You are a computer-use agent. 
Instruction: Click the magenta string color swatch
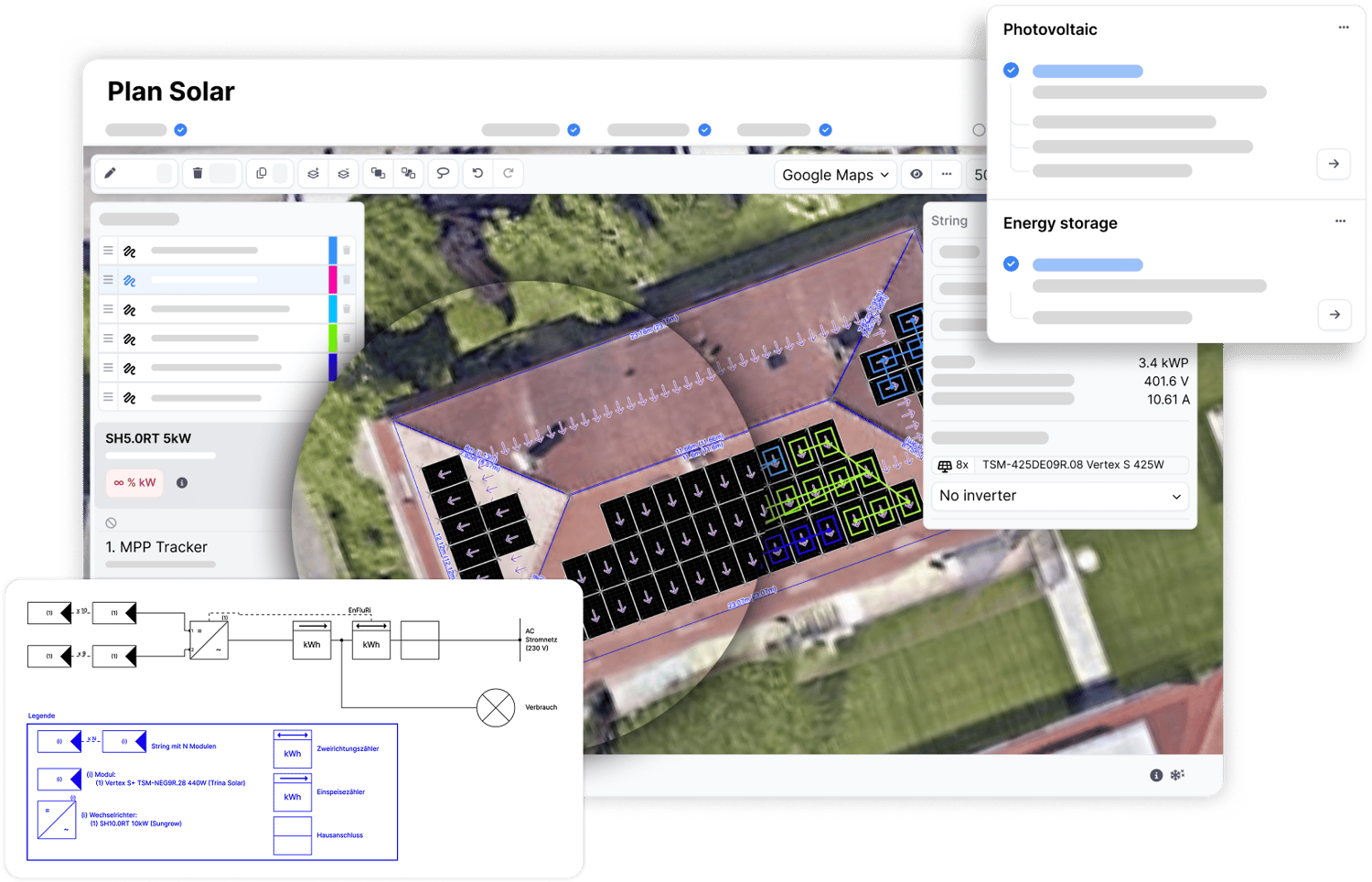(x=333, y=280)
